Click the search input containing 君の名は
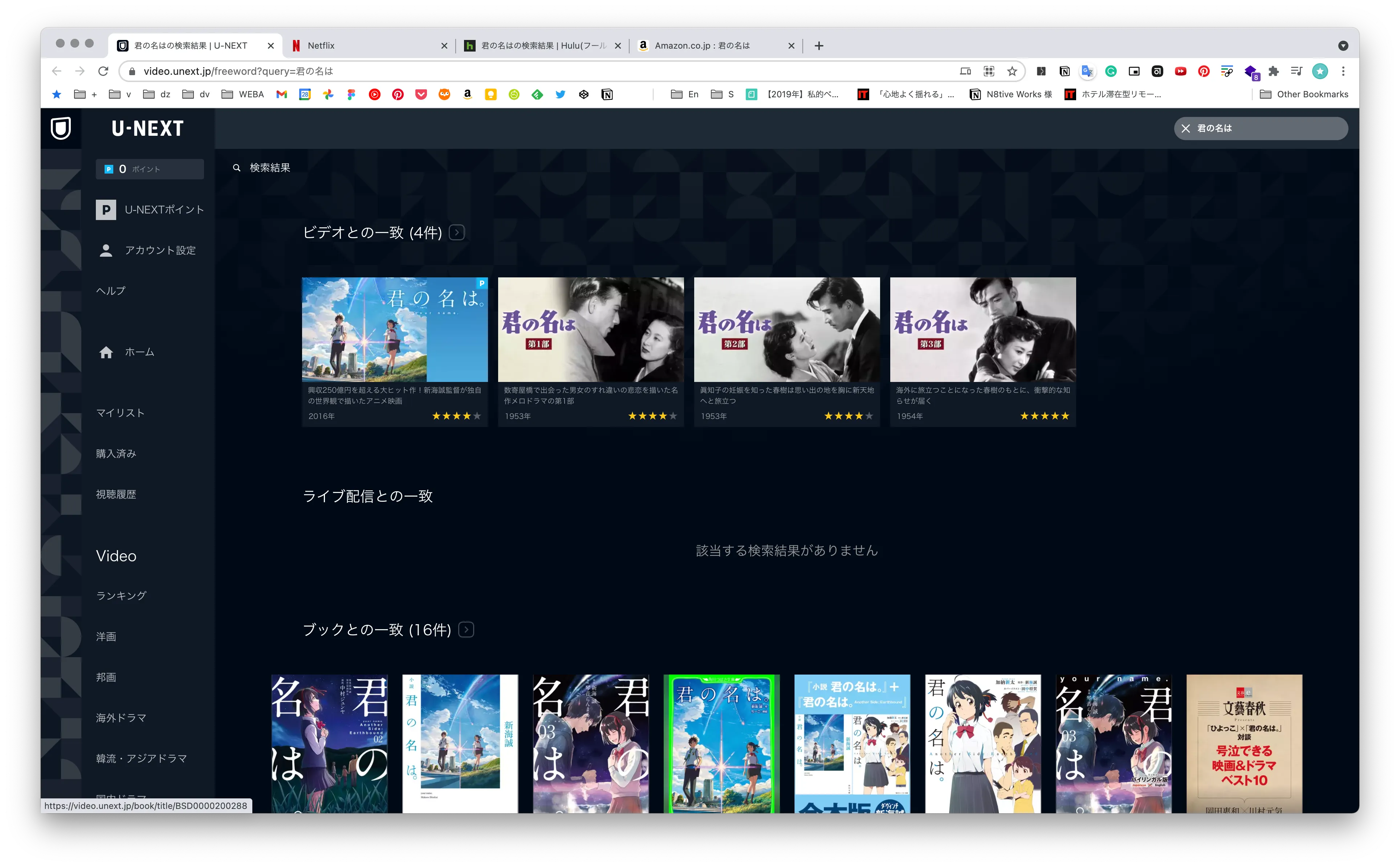The height and width of the screenshot is (867, 1400). 1267,129
